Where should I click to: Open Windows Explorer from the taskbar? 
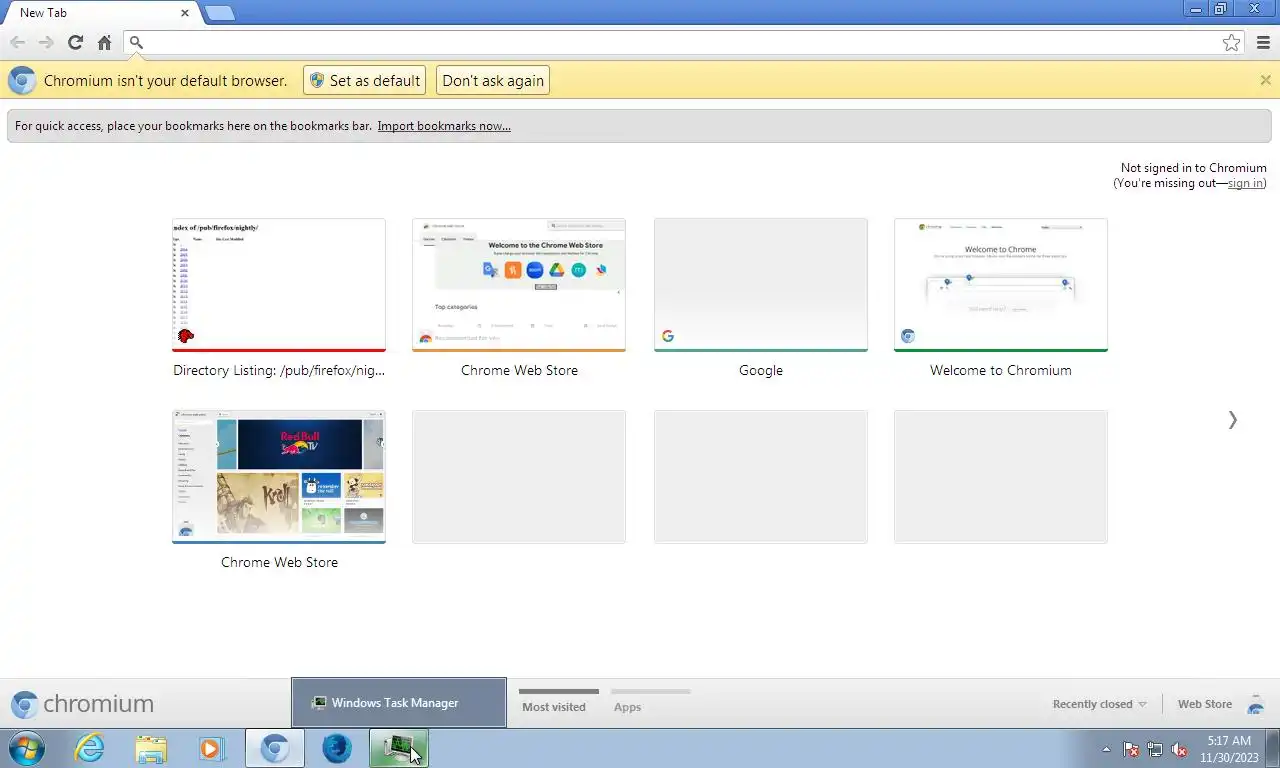tap(151, 748)
